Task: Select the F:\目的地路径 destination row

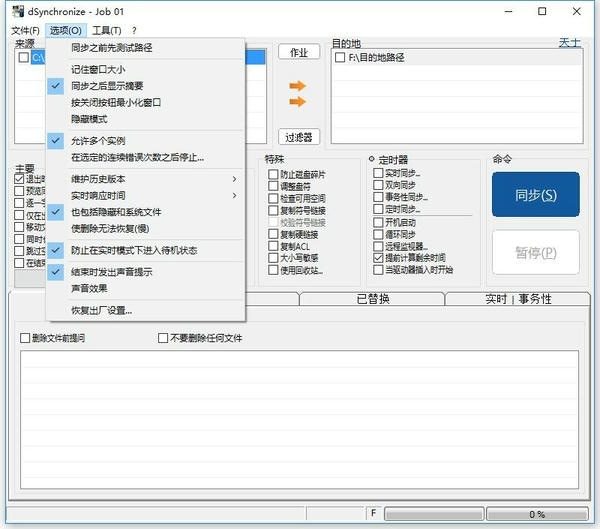Action: (457, 58)
